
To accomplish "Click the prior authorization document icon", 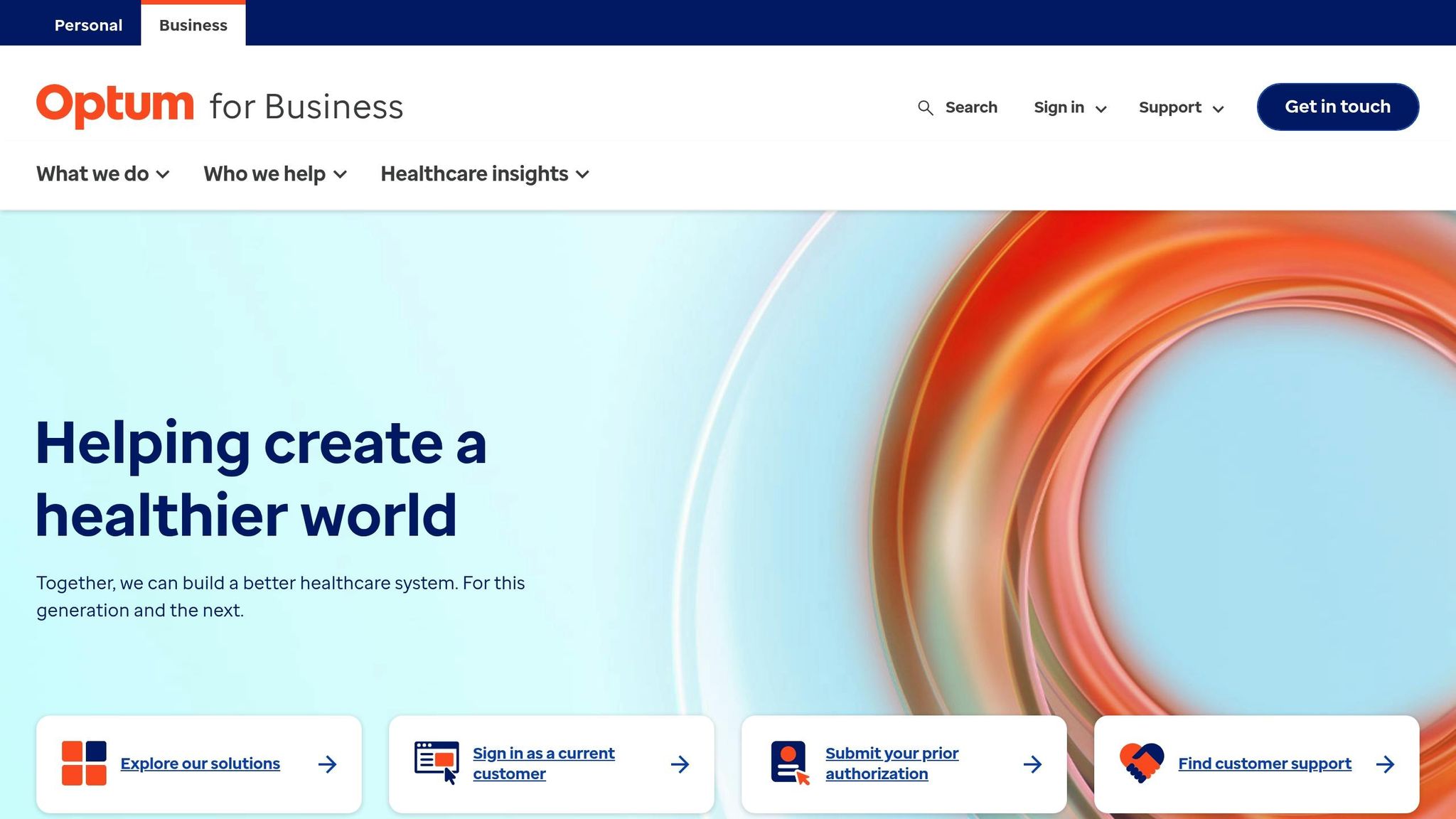I will point(789,764).
